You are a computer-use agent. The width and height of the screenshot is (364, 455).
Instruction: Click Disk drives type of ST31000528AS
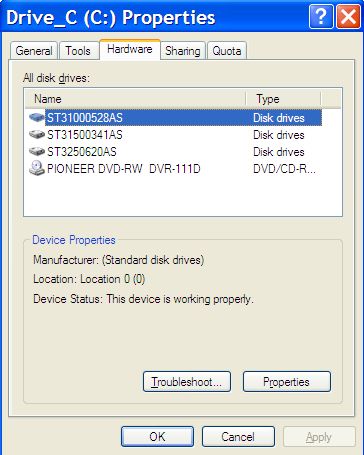point(279,118)
